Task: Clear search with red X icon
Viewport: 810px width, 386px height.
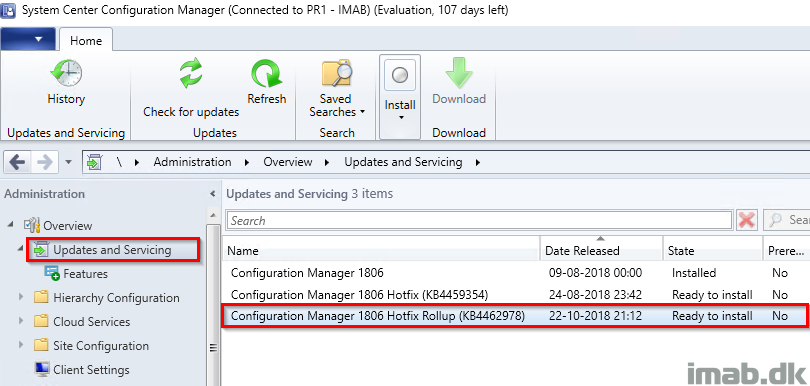Action: click(747, 221)
